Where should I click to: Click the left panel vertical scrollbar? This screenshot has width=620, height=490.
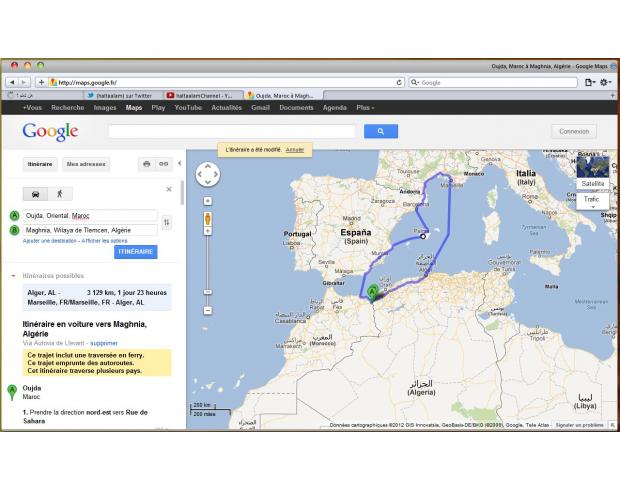[182, 193]
